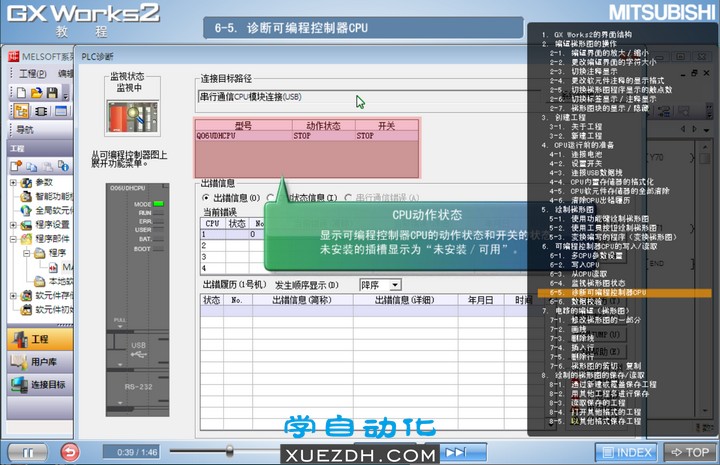Switch to the 工程 navigation tab

(x=40, y=339)
